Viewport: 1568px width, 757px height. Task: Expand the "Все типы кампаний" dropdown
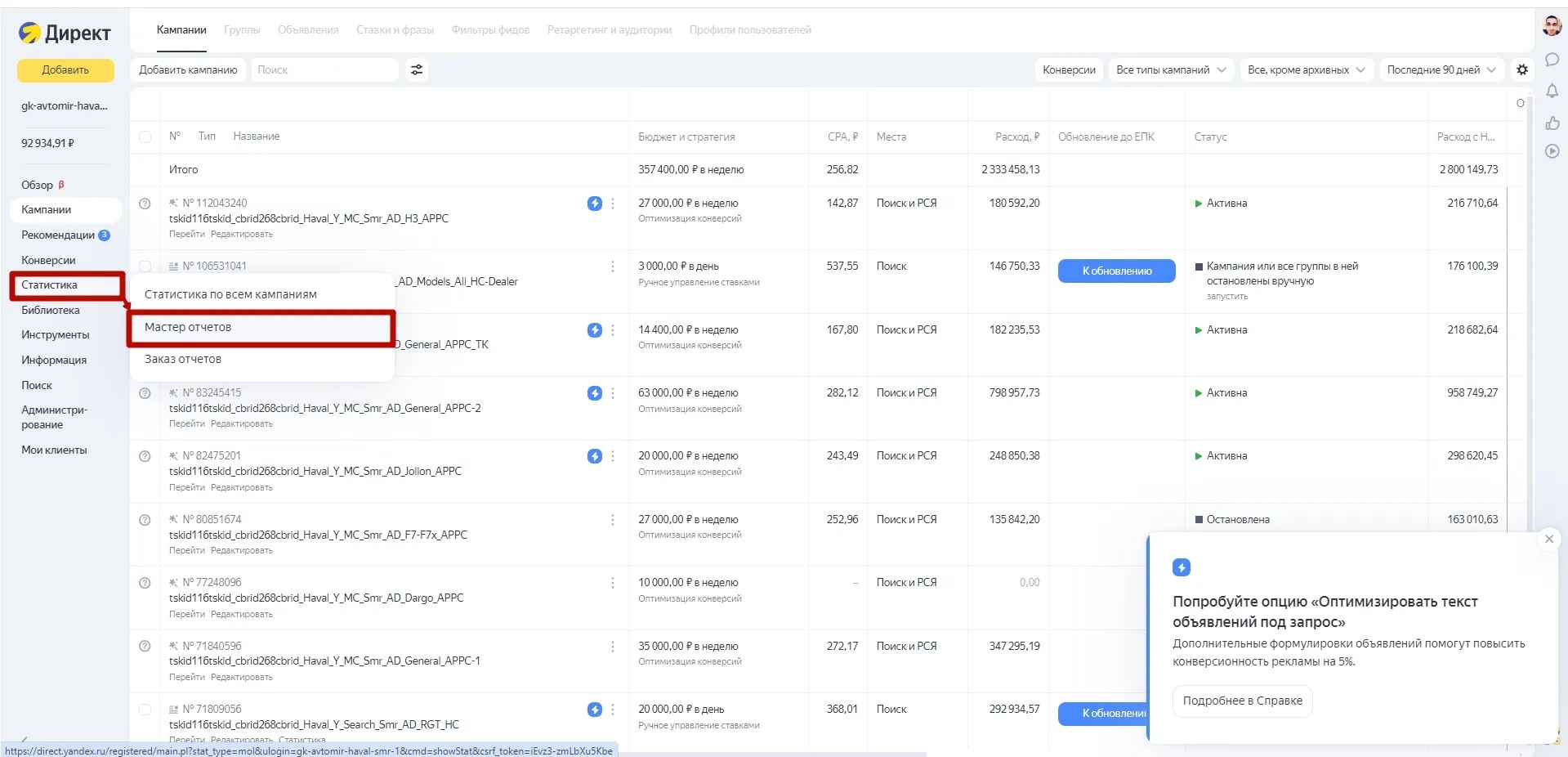click(1170, 70)
